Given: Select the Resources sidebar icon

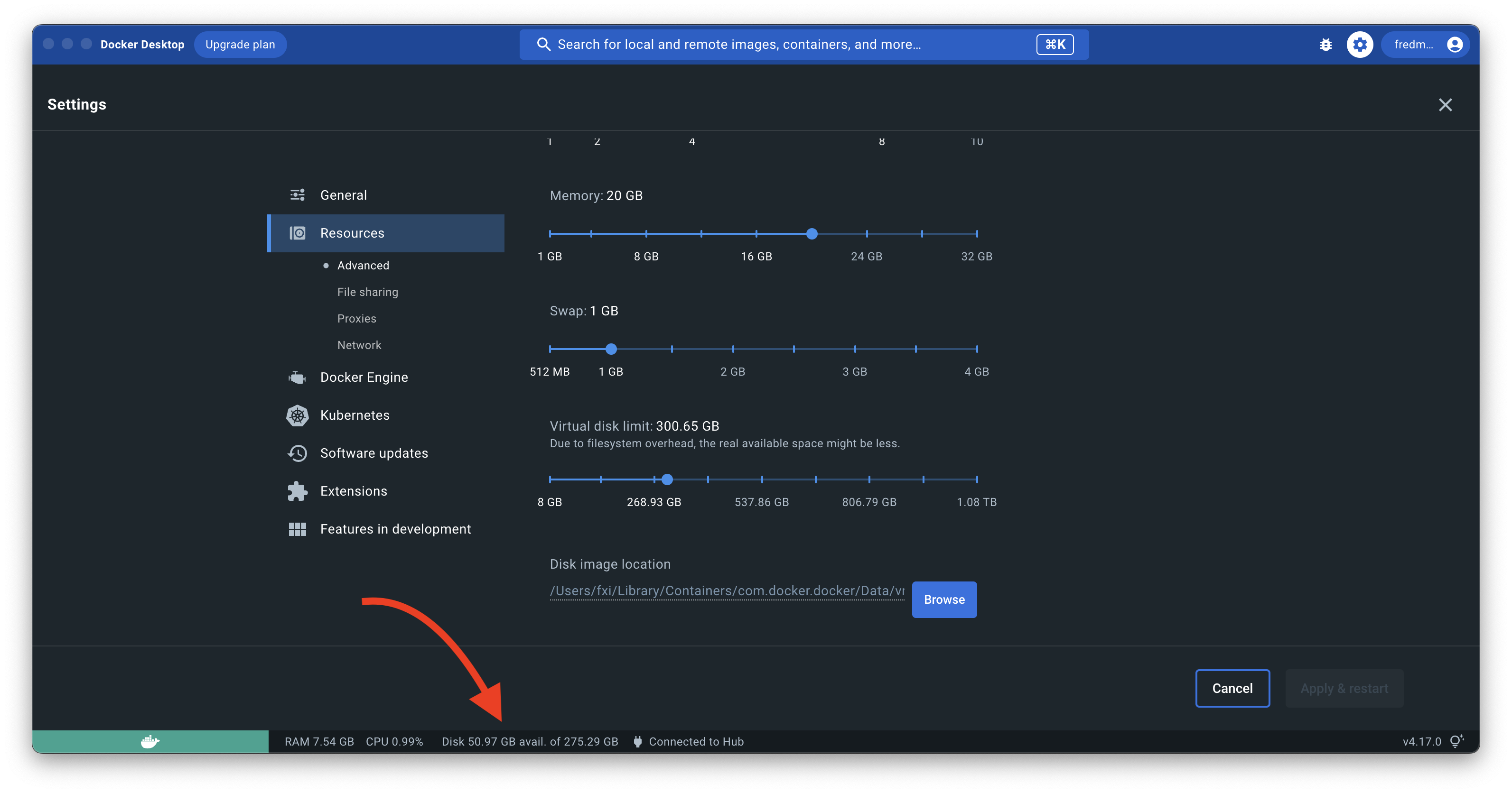Looking at the screenshot, I should click(x=298, y=233).
